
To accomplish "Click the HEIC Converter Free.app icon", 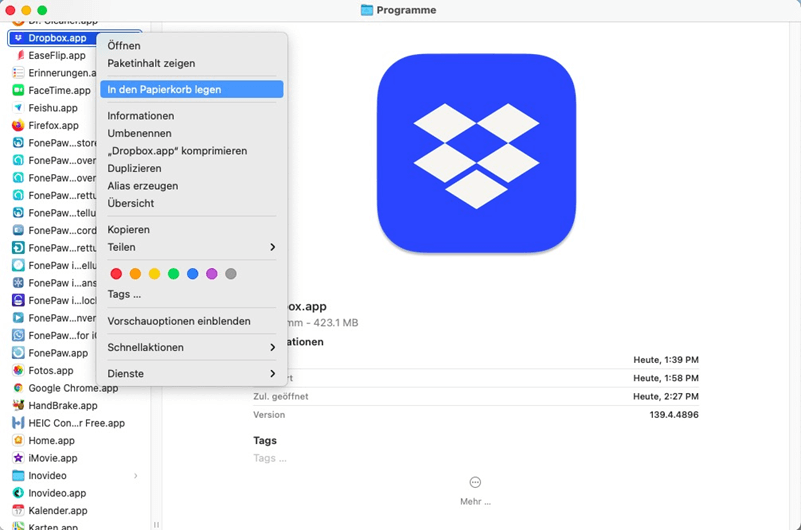I will (x=18, y=423).
